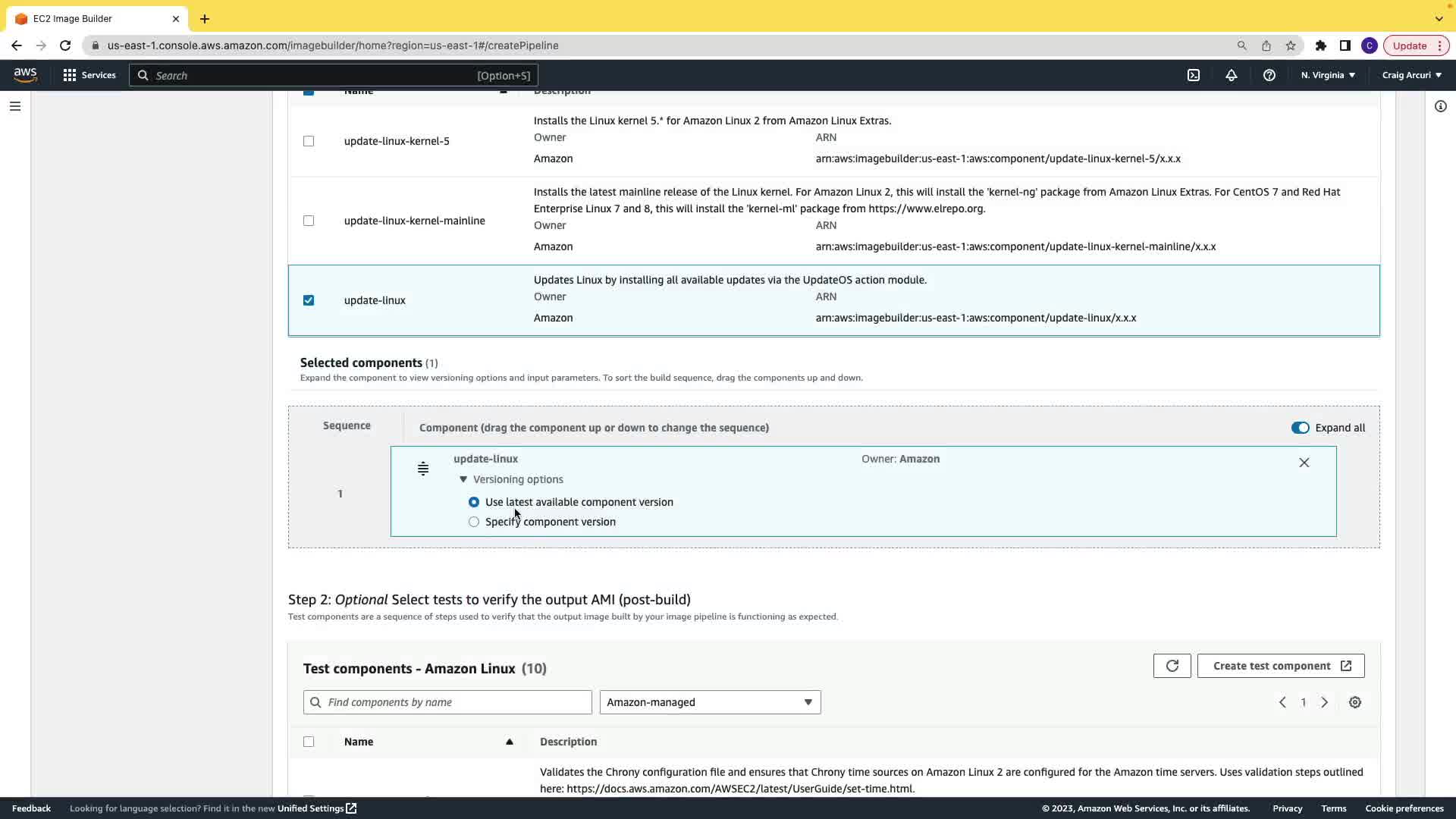This screenshot has width=1456, height=819.
Task: Uncheck the update-linux component checkbox
Action: tap(309, 300)
